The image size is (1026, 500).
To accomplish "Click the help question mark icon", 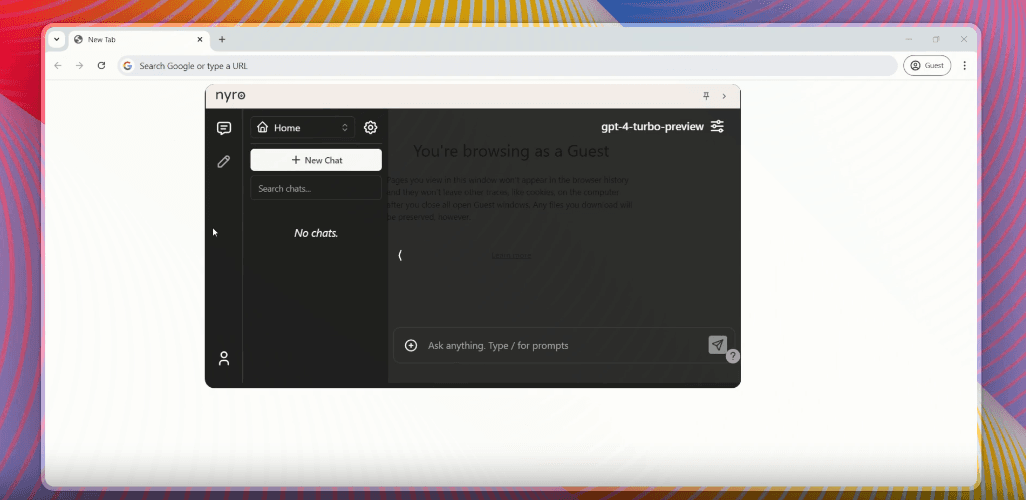I will [732, 356].
